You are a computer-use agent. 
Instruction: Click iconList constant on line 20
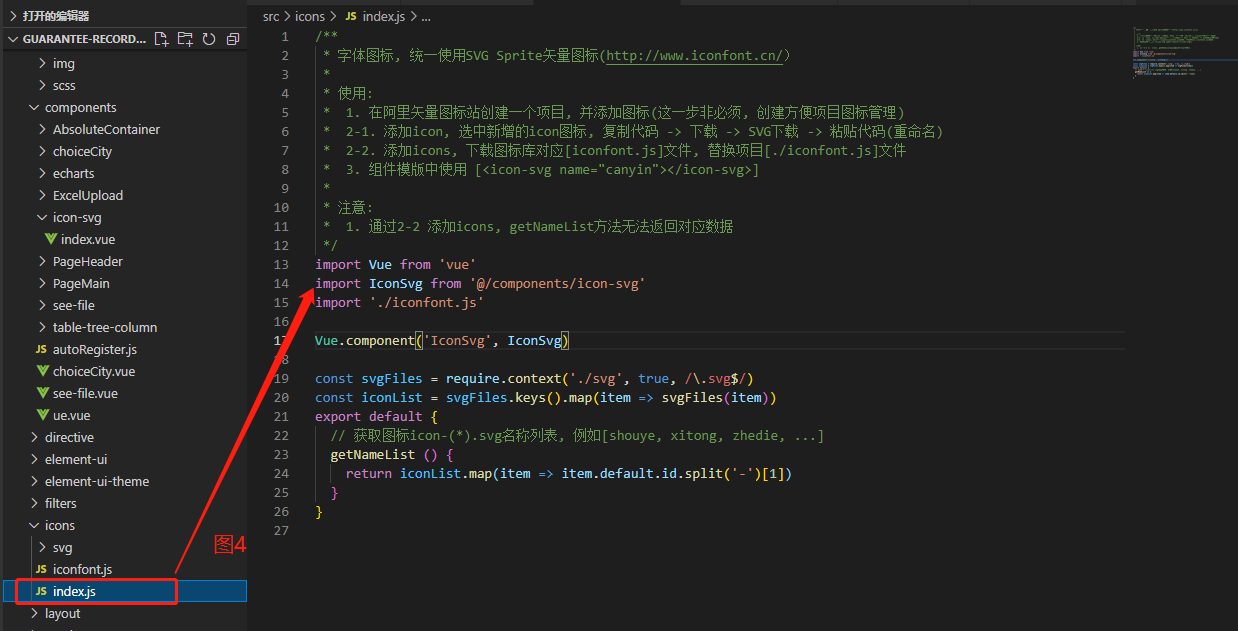pyautogui.click(x=392, y=398)
